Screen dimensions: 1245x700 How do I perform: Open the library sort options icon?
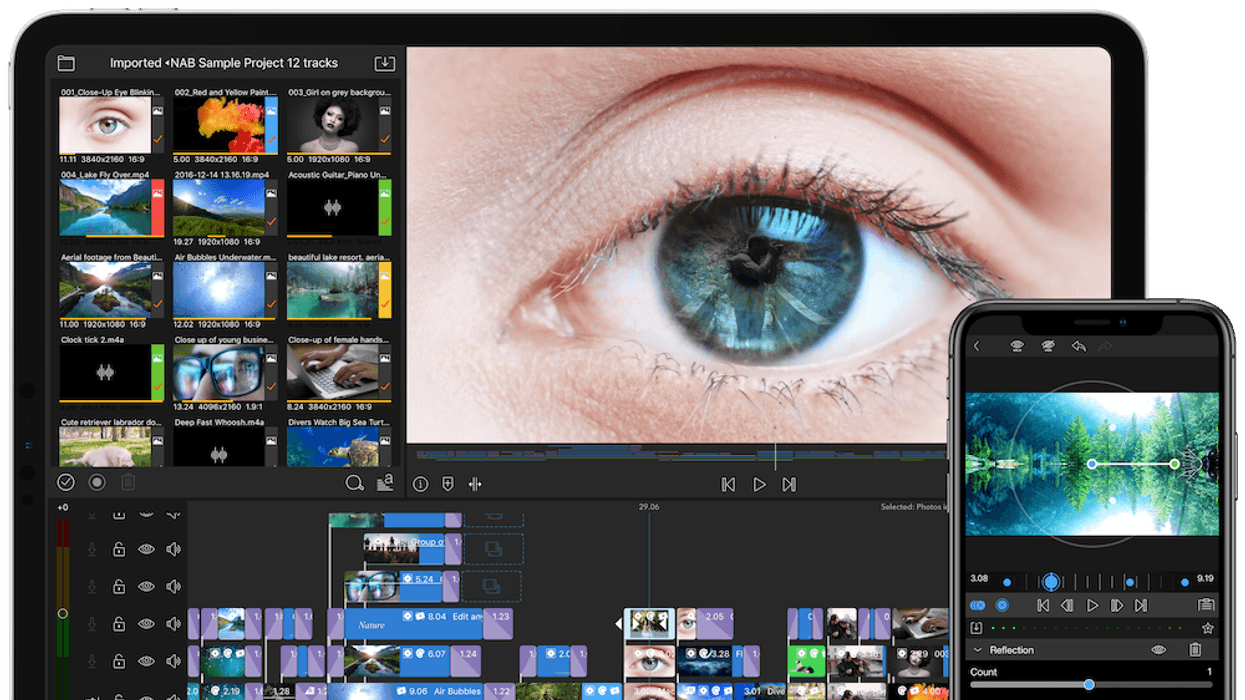coord(385,483)
